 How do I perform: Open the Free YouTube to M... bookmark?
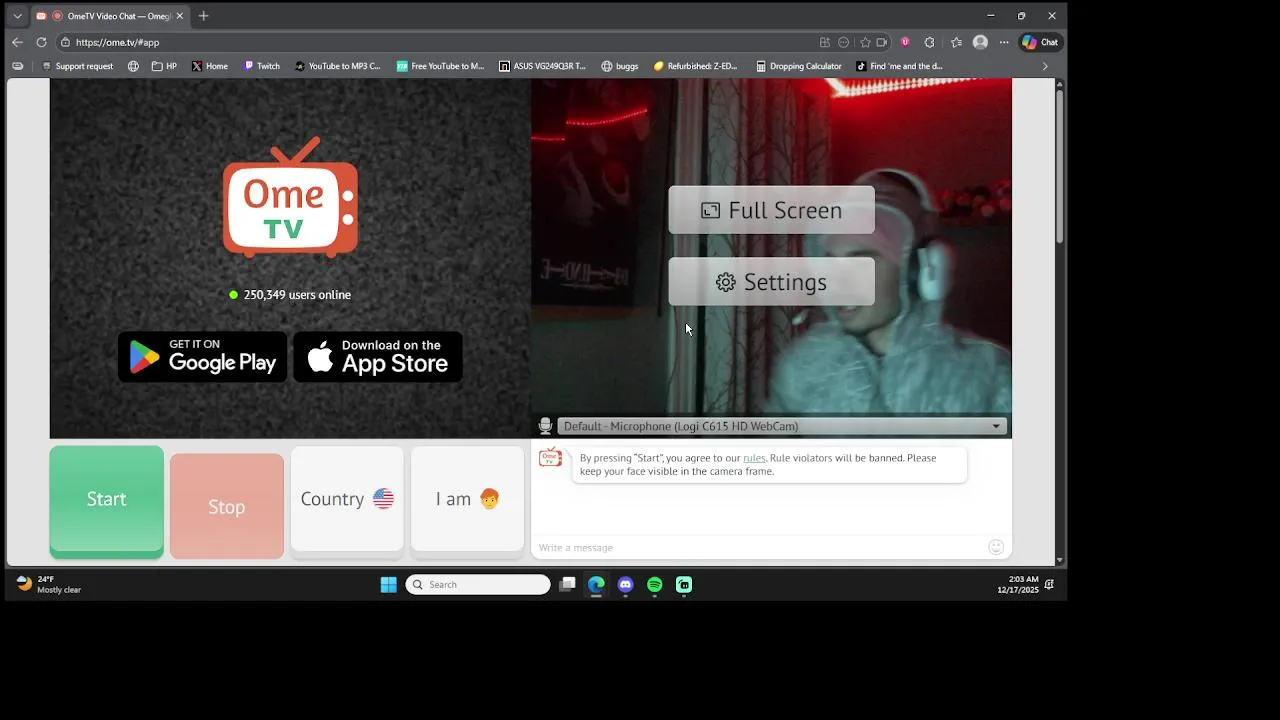point(440,66)
